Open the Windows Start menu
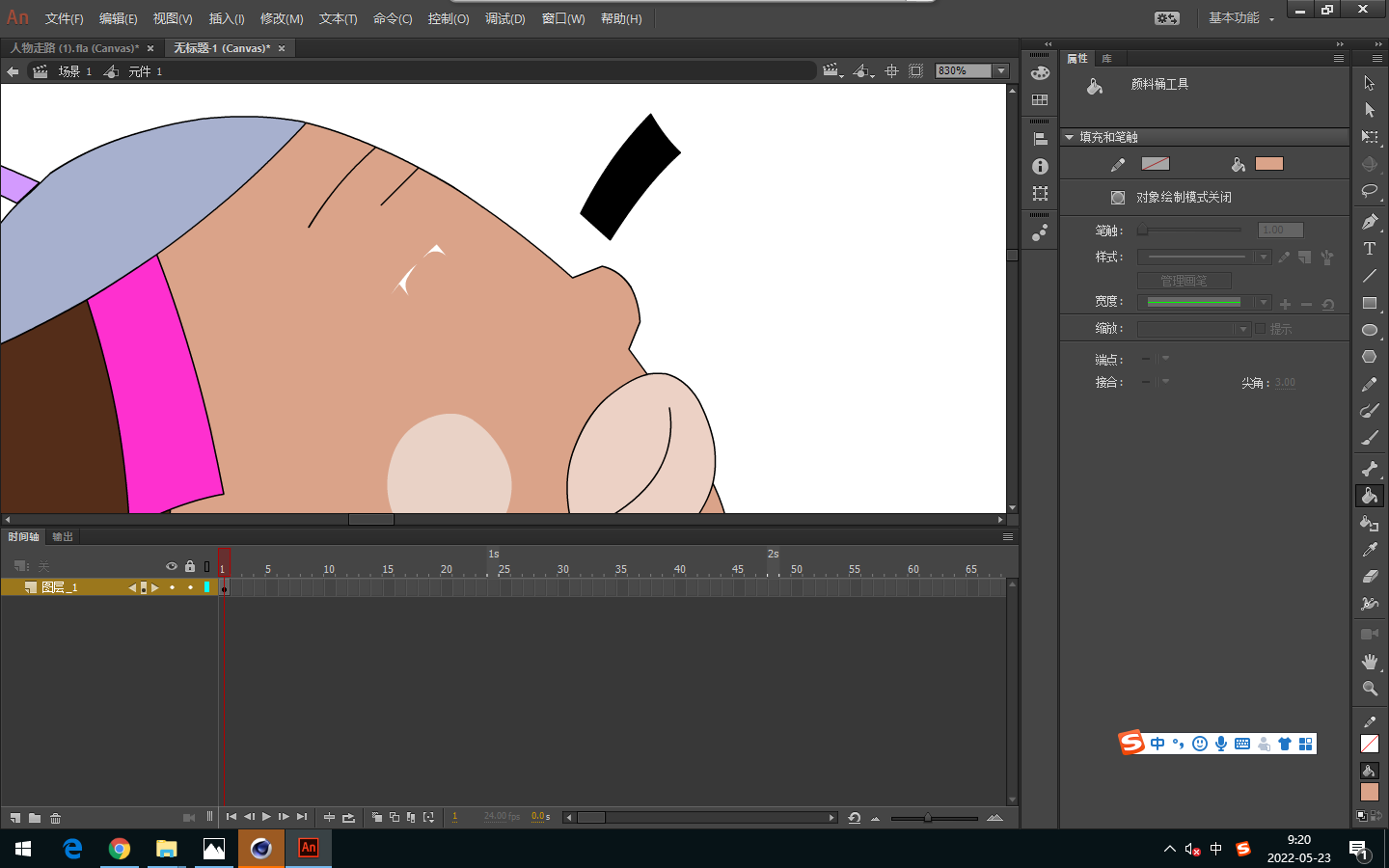 pos(23,849)
